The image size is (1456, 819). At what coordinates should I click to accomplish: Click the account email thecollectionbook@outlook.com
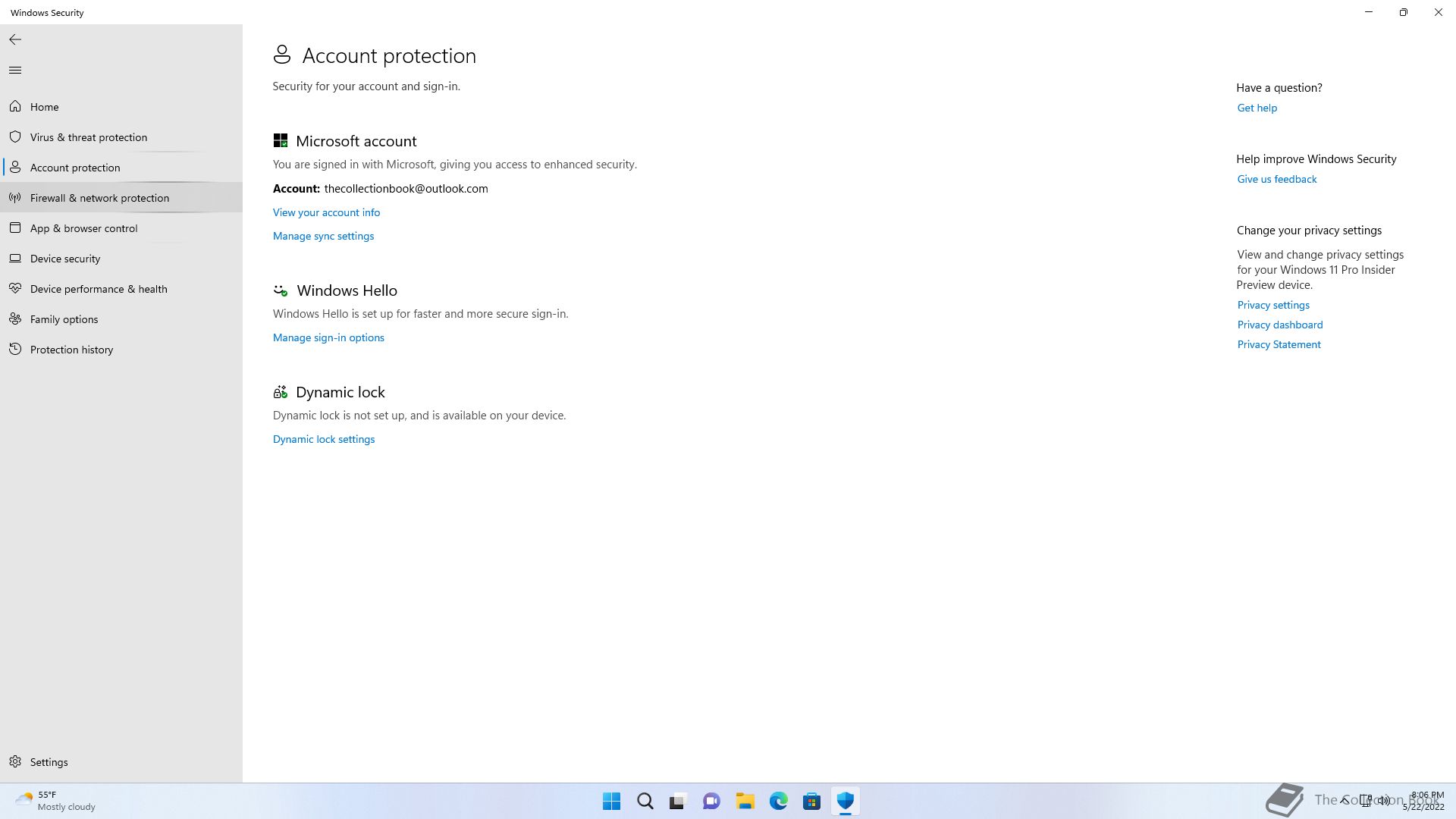(406, 189)
